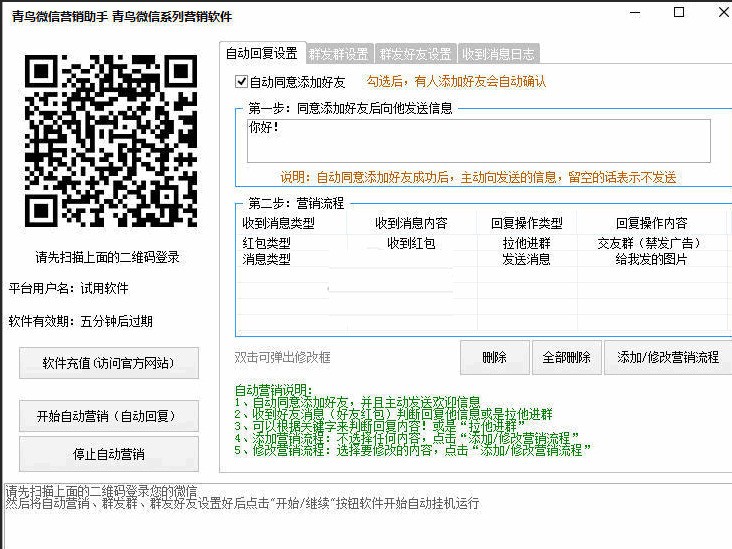732x549 pixels.
Task: Click the login QR code image
Action: point(111,141)
